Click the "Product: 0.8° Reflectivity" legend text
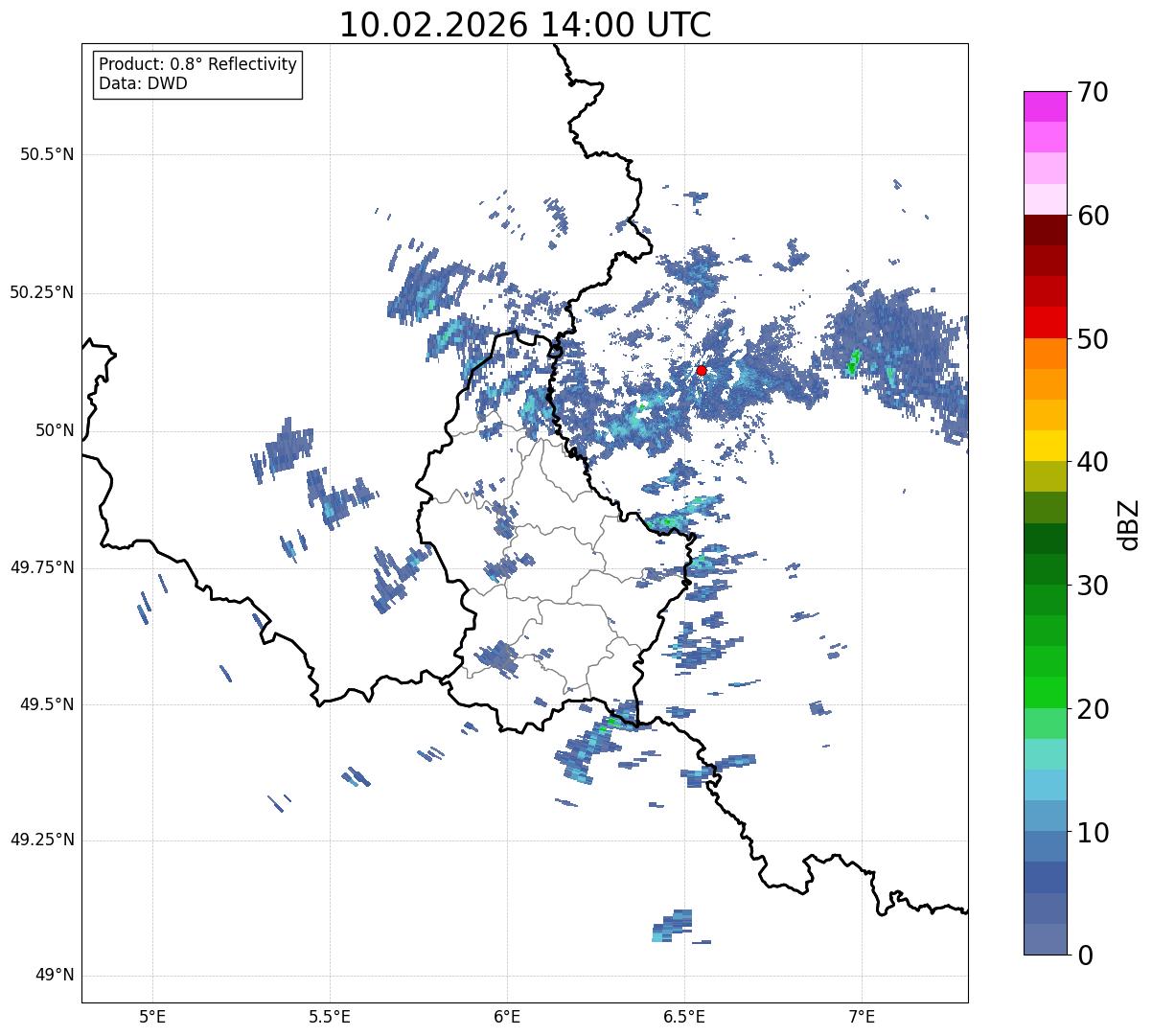 tap(198, 64)
